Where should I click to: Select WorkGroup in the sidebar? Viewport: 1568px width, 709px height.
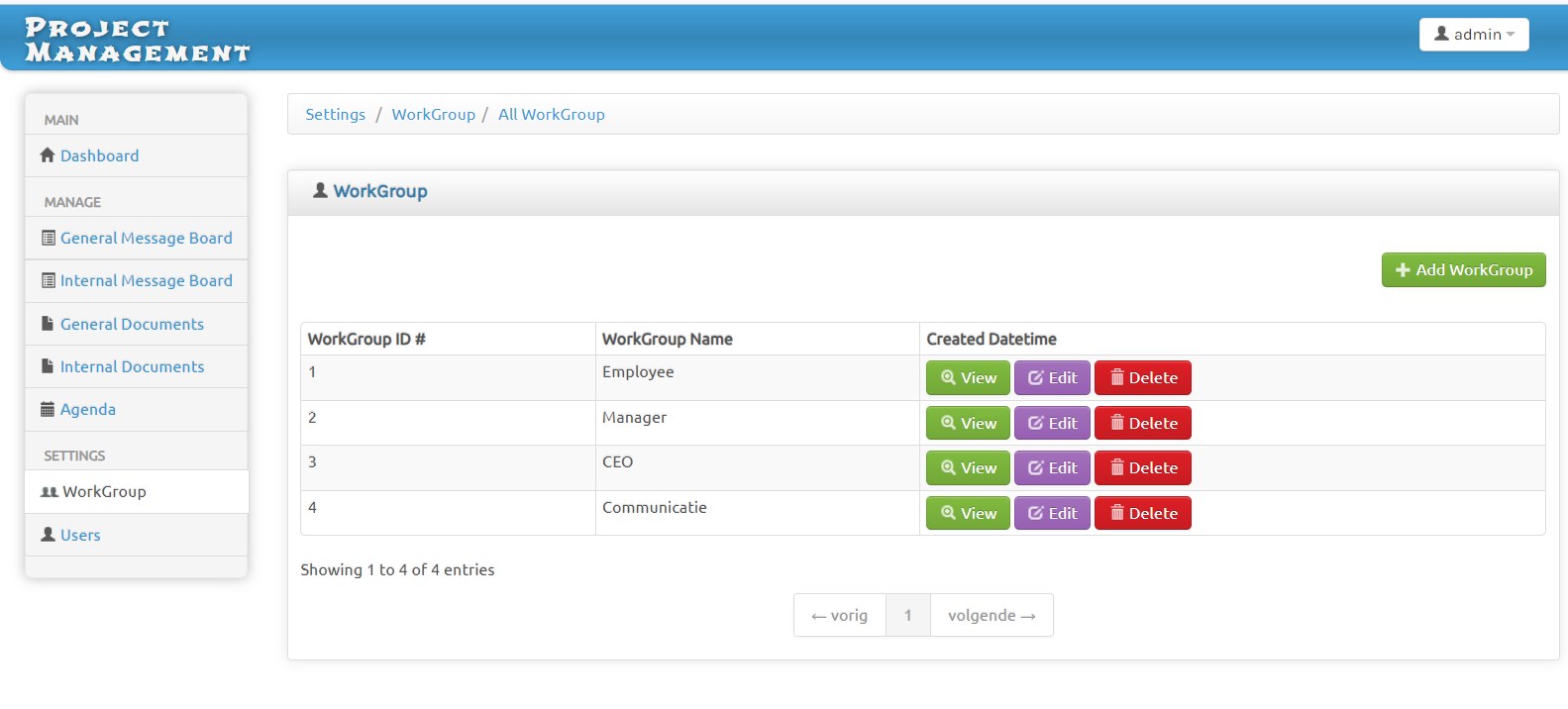tap(137, 492)
